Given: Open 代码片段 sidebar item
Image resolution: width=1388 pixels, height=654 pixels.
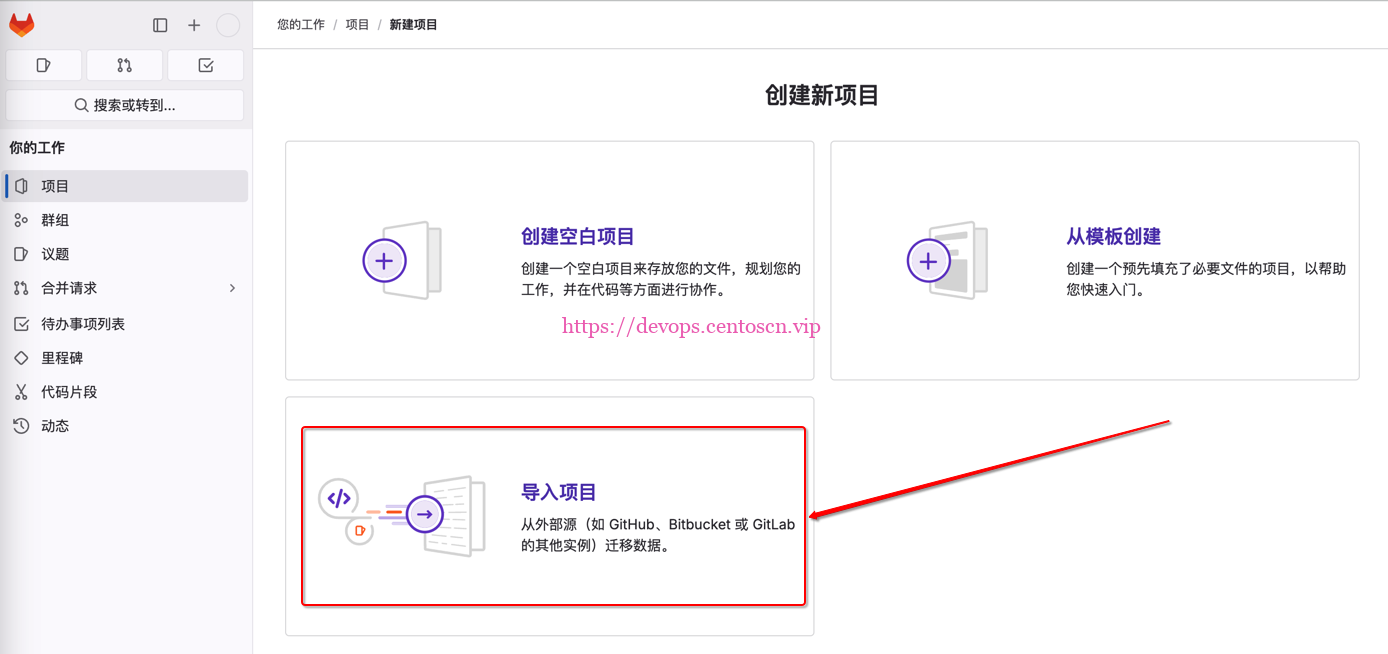Looking at the screenshot, I should tap(69, 392).
